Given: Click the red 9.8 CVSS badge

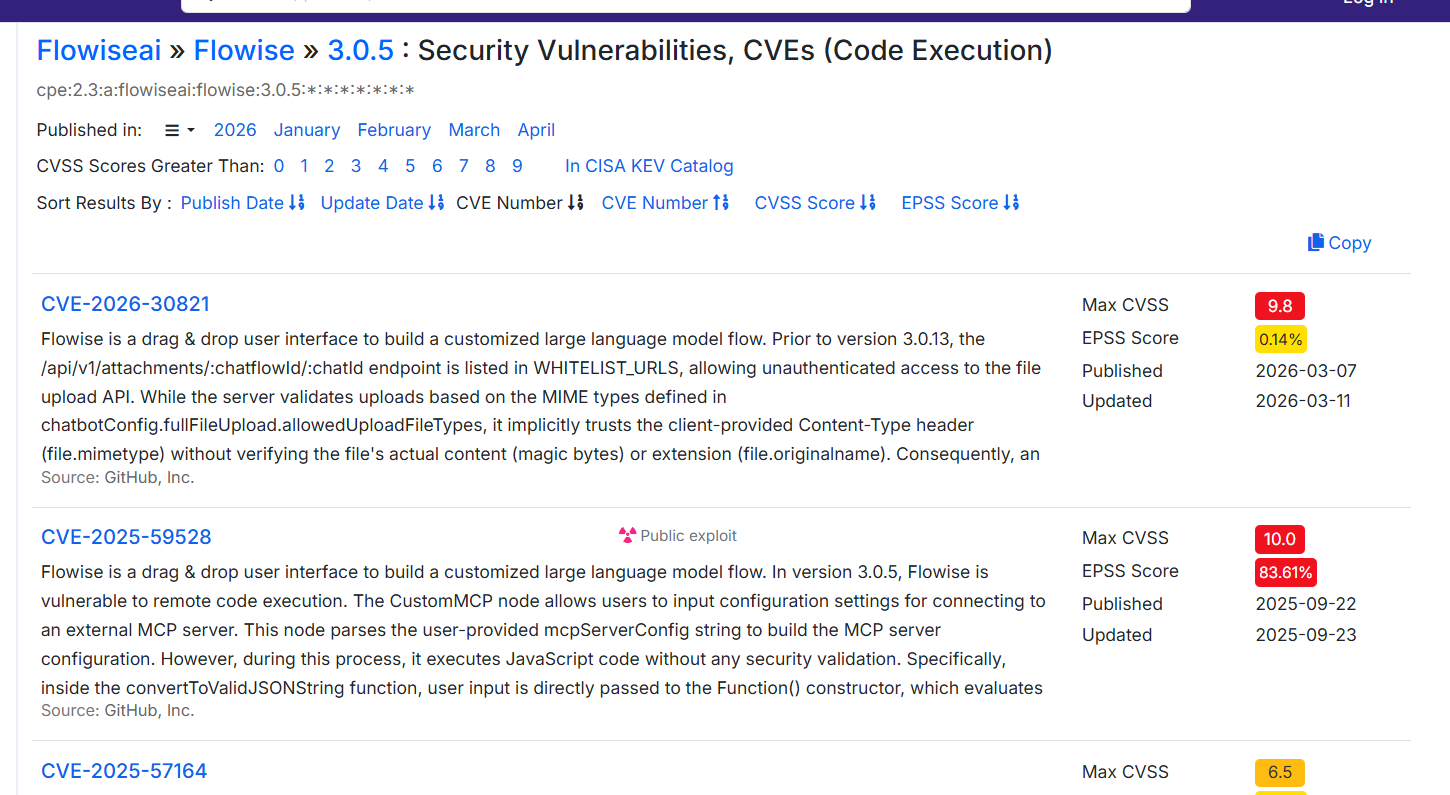Looking at the screenshot, I should coord(1279,306).
